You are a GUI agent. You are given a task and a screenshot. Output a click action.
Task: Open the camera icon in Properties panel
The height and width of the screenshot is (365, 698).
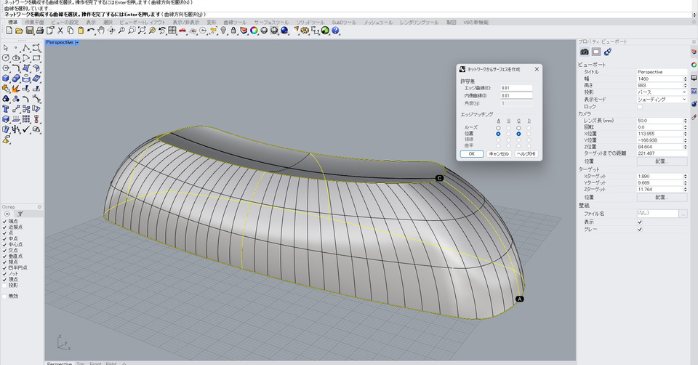(584, 52)
